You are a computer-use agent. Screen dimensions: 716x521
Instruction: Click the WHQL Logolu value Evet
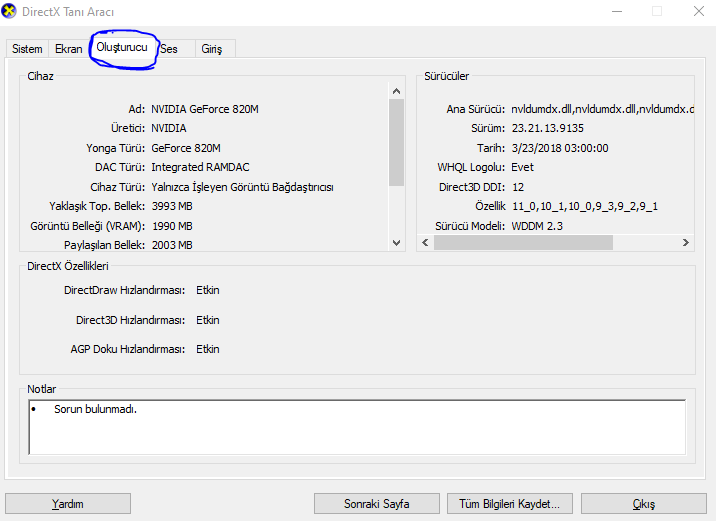coord(522,167)
